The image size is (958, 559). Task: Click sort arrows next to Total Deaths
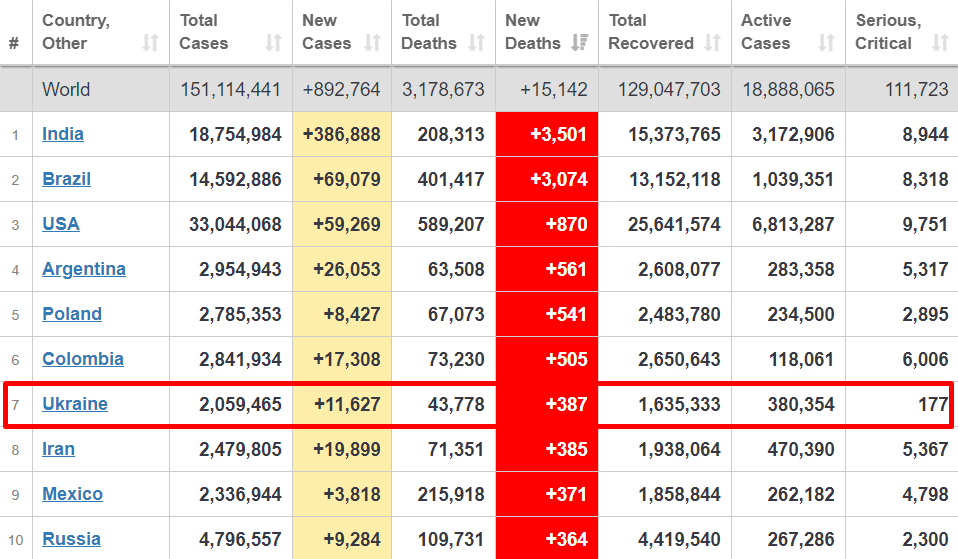[x=477, y=43]
